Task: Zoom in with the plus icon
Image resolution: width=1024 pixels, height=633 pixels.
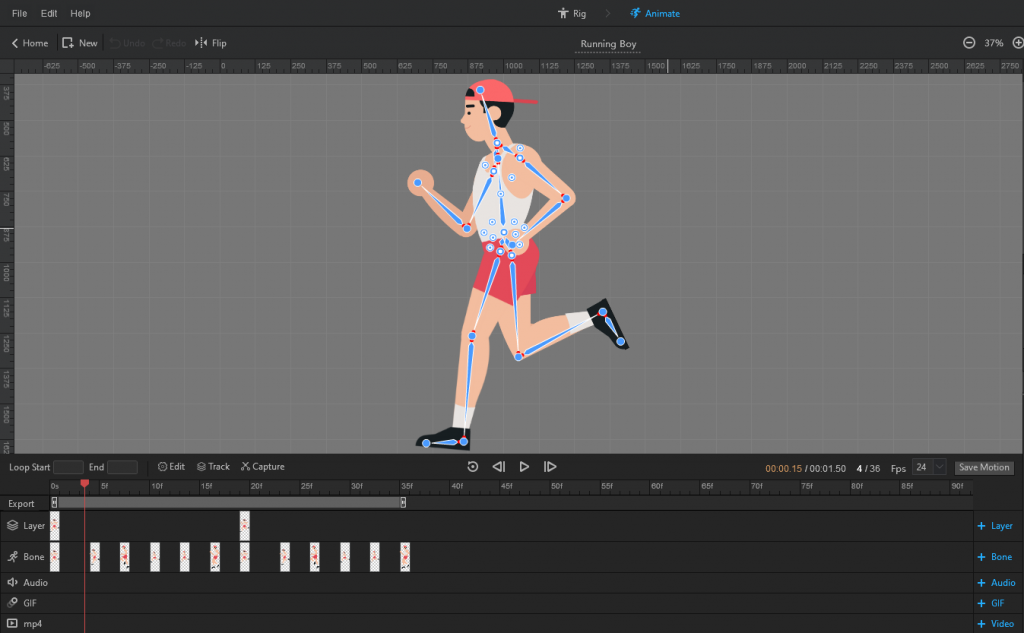Action: tap(1017, 43)
